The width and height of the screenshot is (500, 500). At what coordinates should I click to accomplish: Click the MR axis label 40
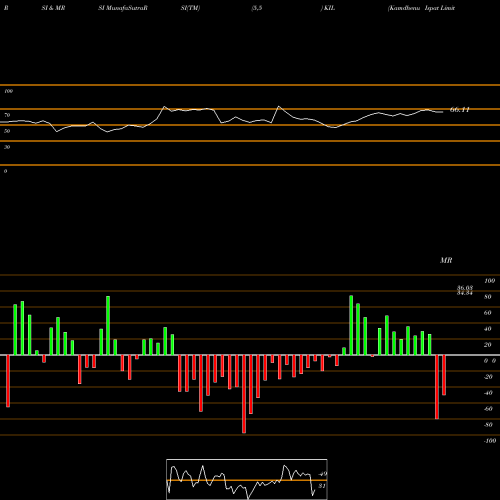pyautogui.click(x=488, y=329)
